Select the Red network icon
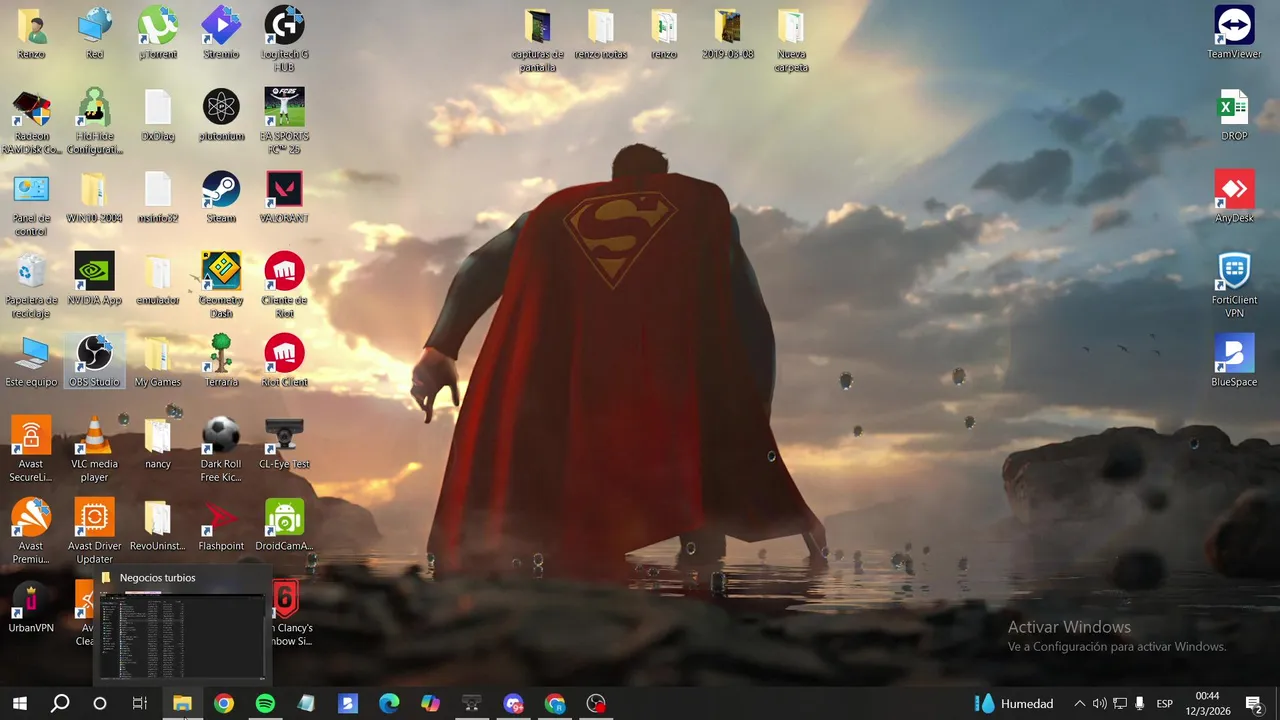Screen dimensions: 1280x720 [95, 33]
